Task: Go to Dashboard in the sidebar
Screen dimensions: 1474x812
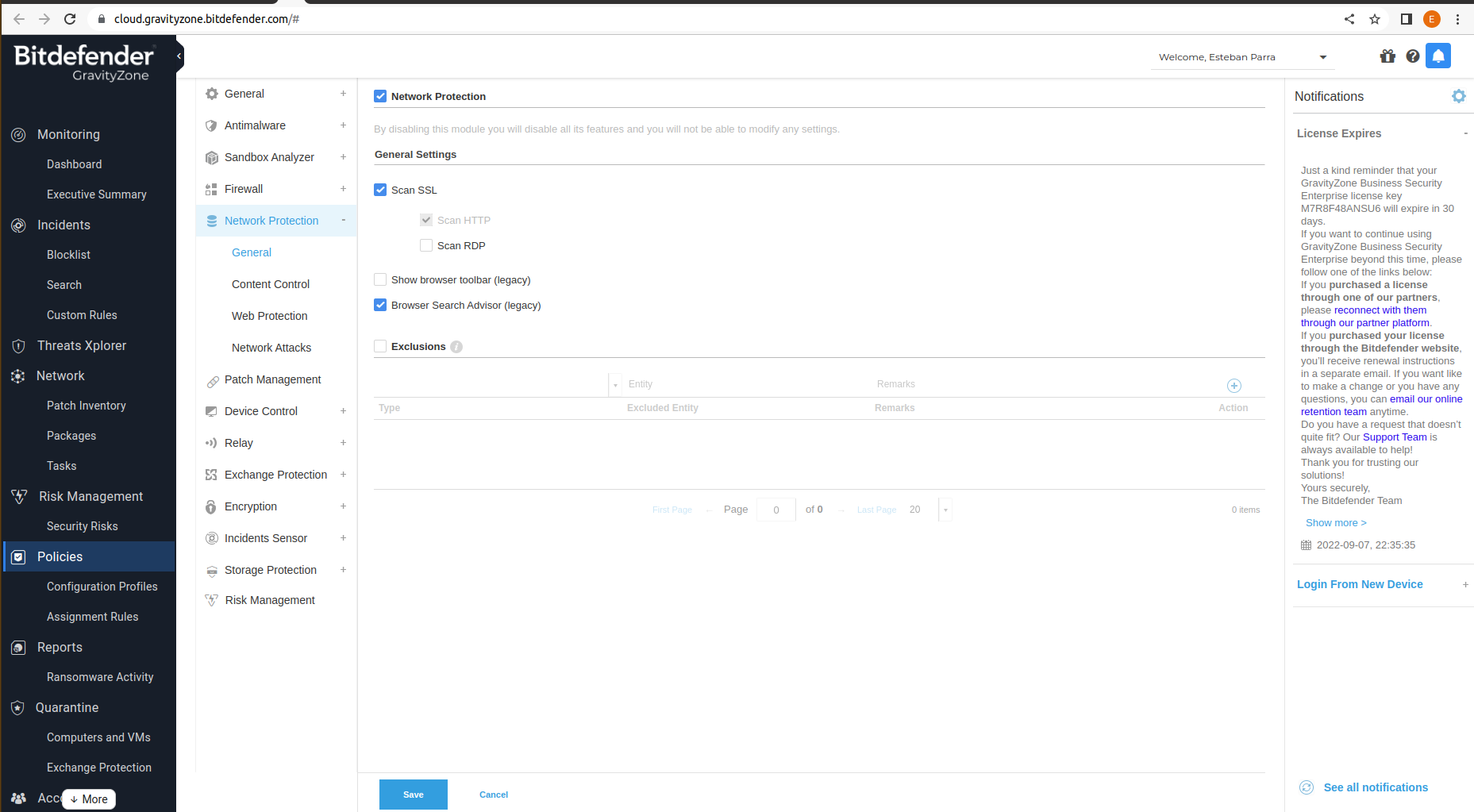Action: point(74,164)
